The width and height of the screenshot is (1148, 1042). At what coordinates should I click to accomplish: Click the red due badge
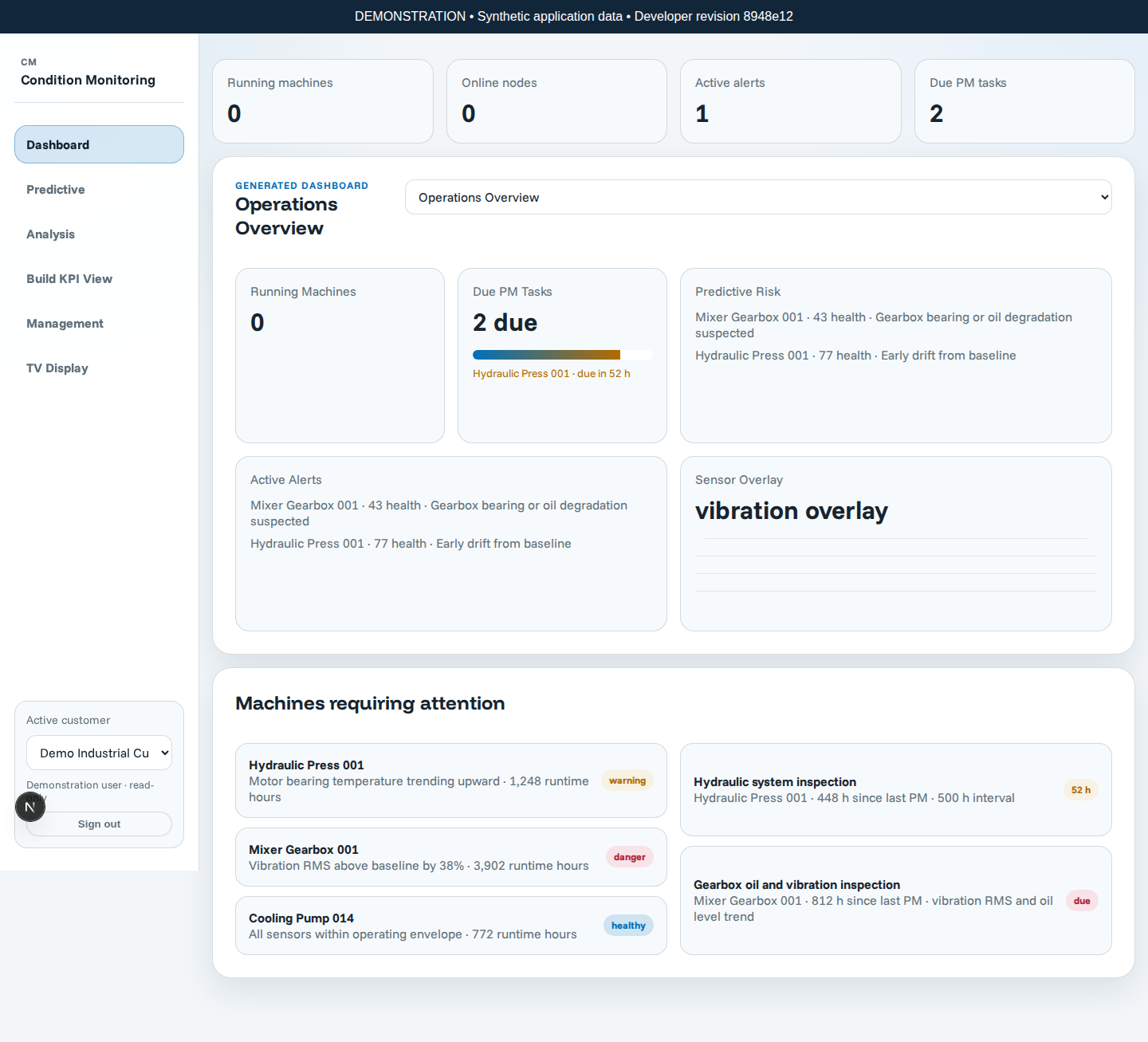coord(1082,901)
